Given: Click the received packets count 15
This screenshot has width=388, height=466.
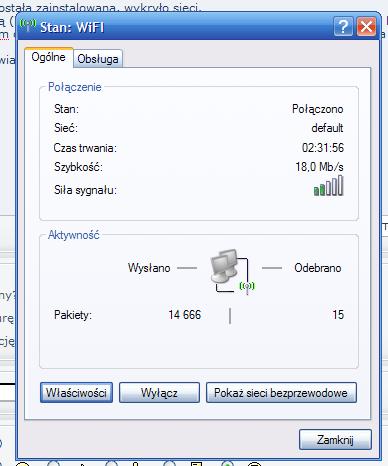Looking at the screenshot, I should [338, 315].
